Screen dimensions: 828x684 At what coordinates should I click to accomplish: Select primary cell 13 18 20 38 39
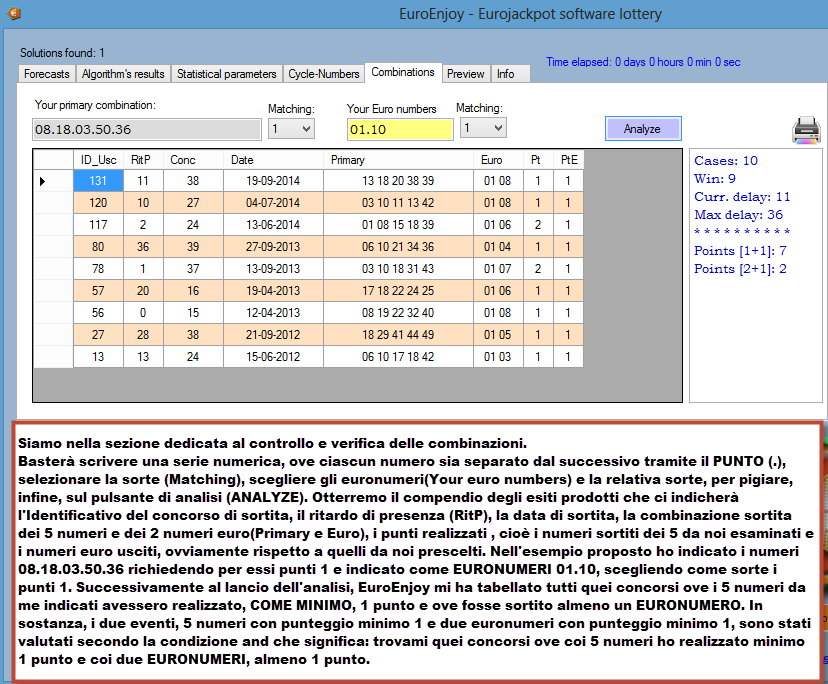398,181
